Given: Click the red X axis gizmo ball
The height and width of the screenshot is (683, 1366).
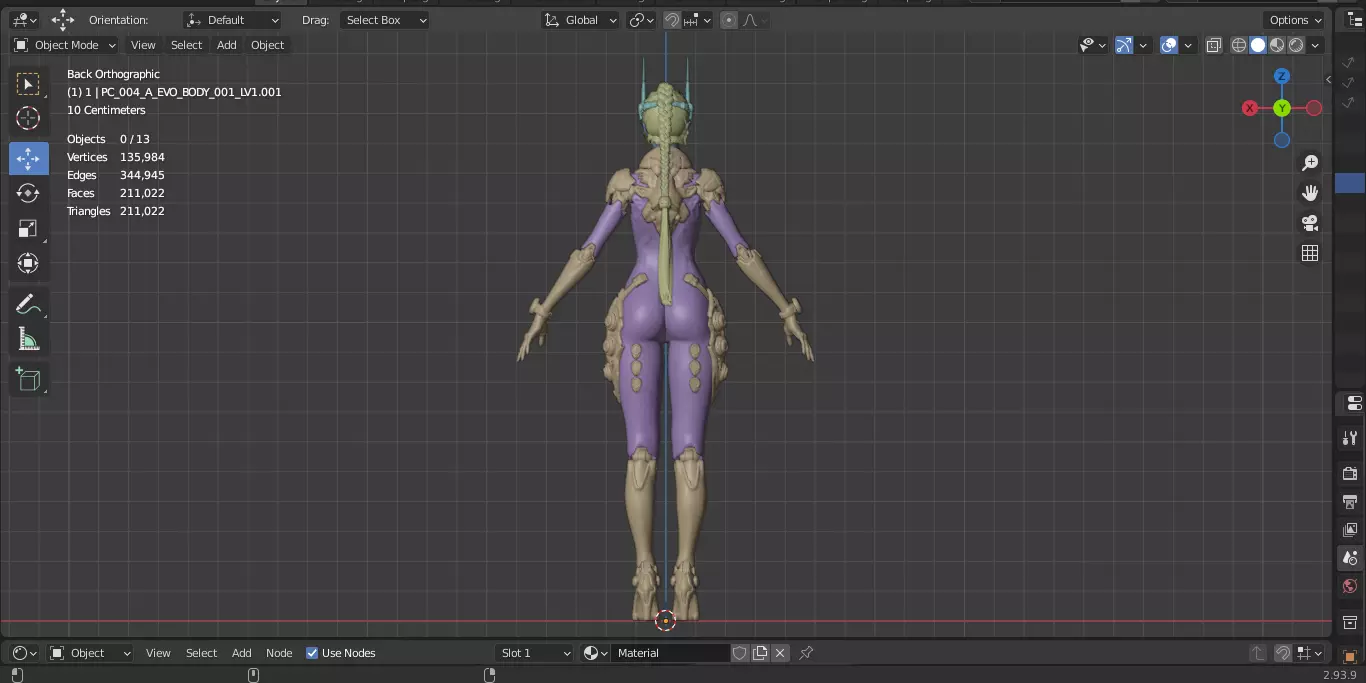Looking at the screenshot, I should point(1250,108).
